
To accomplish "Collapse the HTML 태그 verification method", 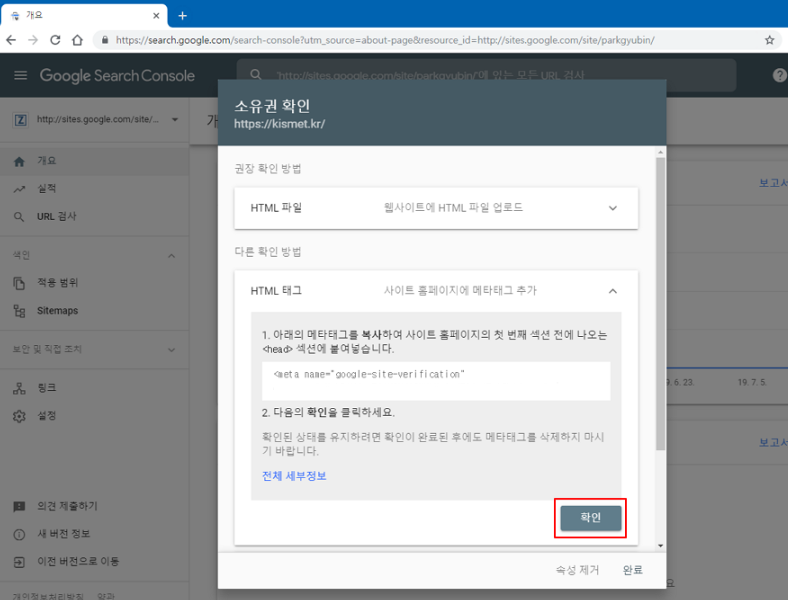I will (x=613, y=291).
